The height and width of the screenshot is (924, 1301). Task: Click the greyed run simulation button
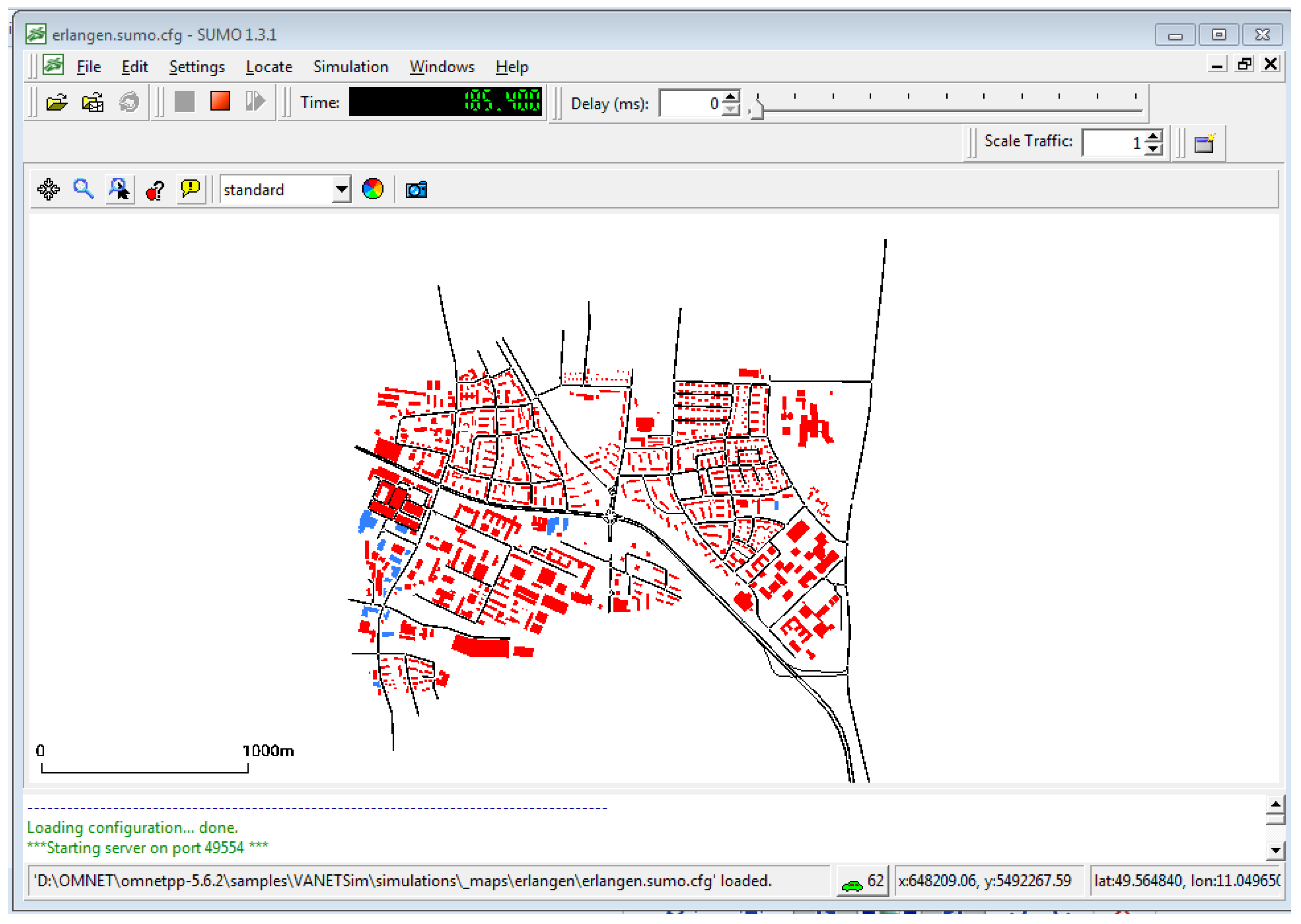point(184,102)
